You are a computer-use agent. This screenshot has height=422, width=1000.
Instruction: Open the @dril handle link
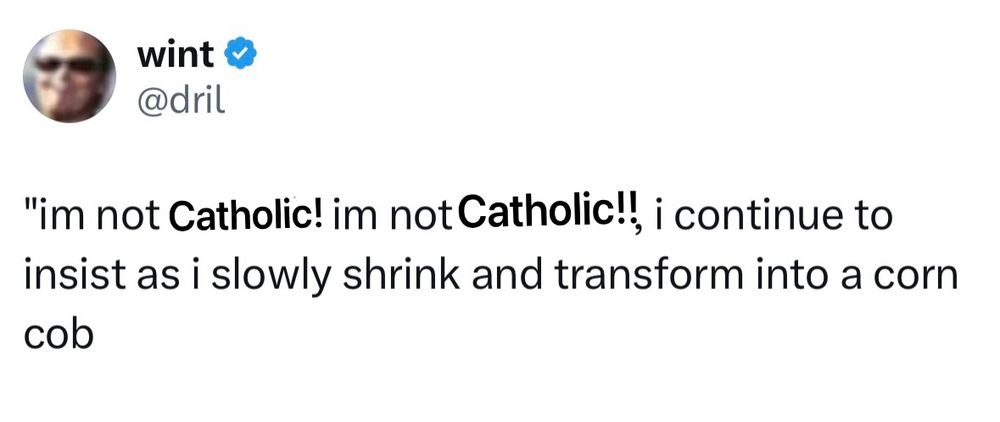pos(179,99)
